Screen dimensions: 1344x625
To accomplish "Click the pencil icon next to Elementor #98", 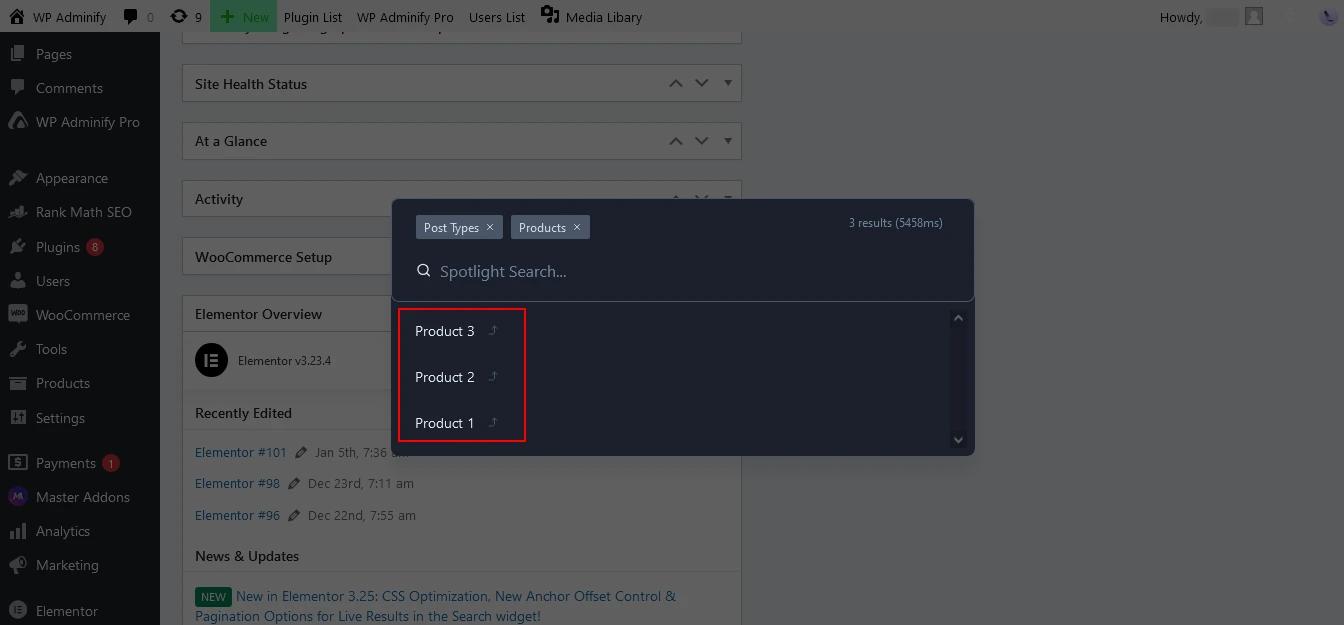I will point(294,484).
